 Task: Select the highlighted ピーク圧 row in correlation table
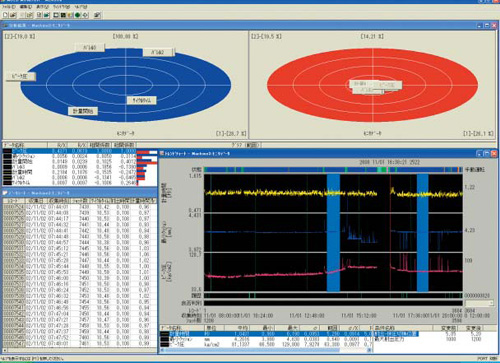pyautogui.click(x=69, y=151)
